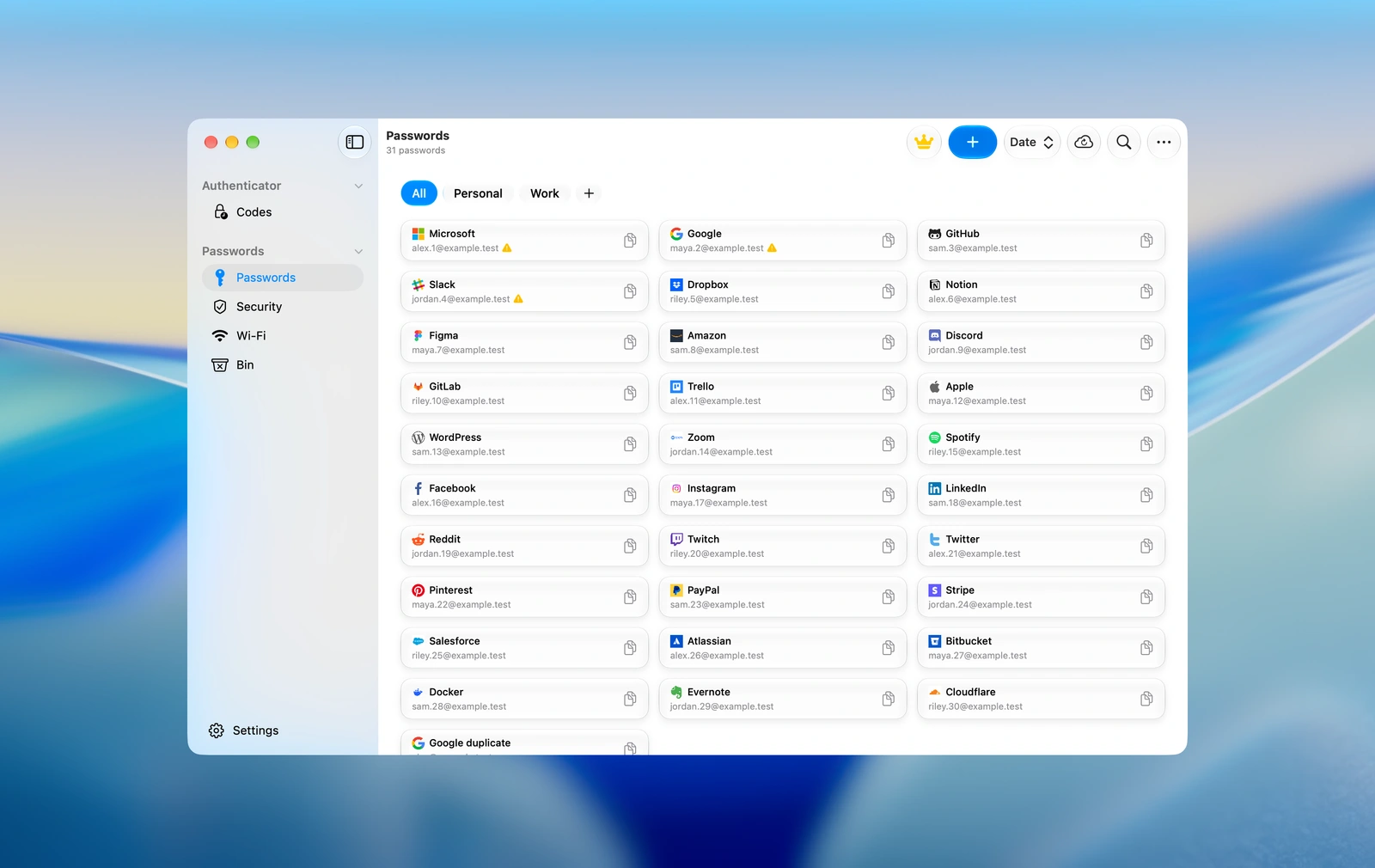Copy the GitHub password
This screenshot has height=868, width=1375.
coord(1146,241)
